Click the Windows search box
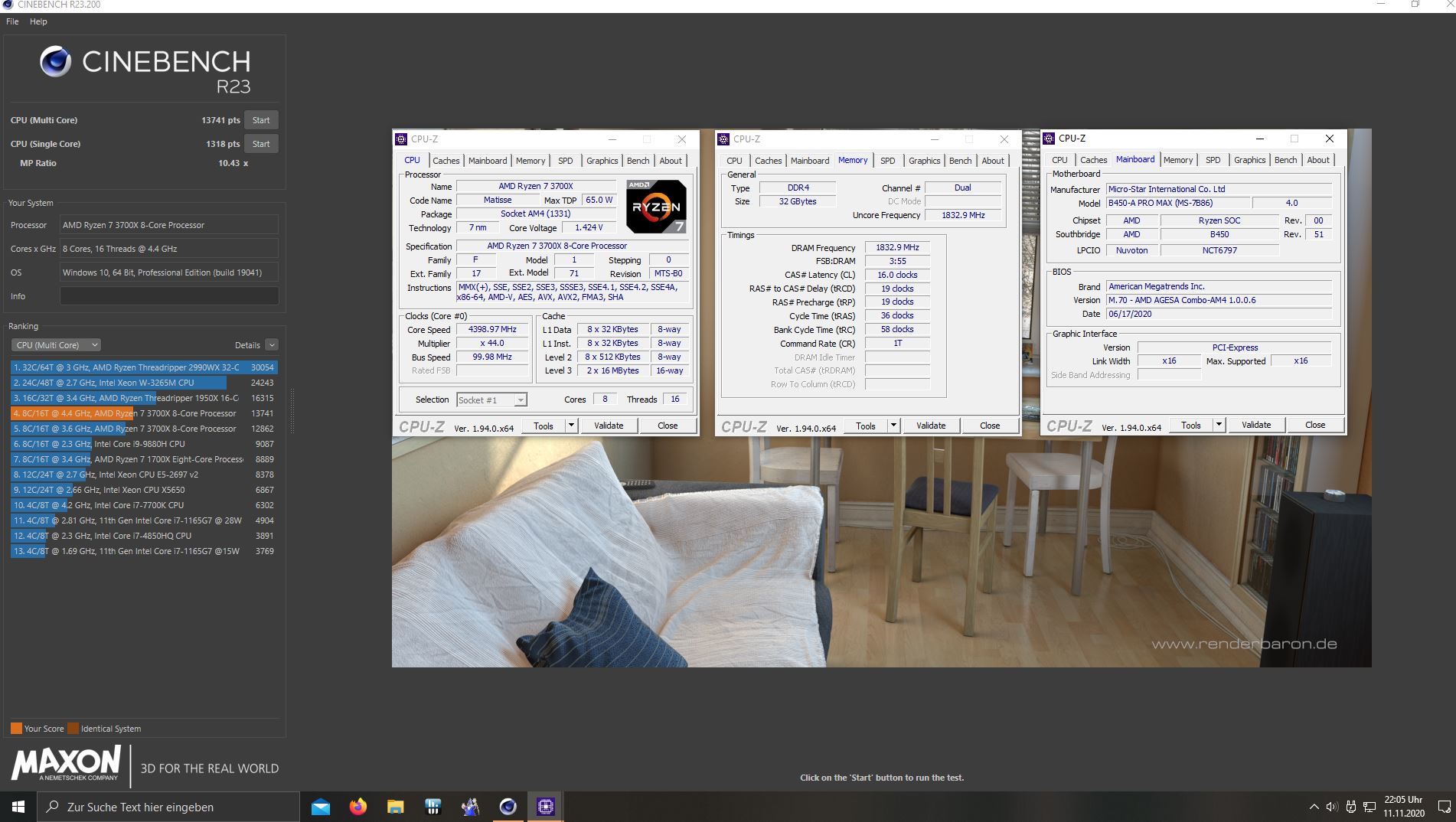The width and height of the screenshot is (1456, 822). tap(168, 807)
